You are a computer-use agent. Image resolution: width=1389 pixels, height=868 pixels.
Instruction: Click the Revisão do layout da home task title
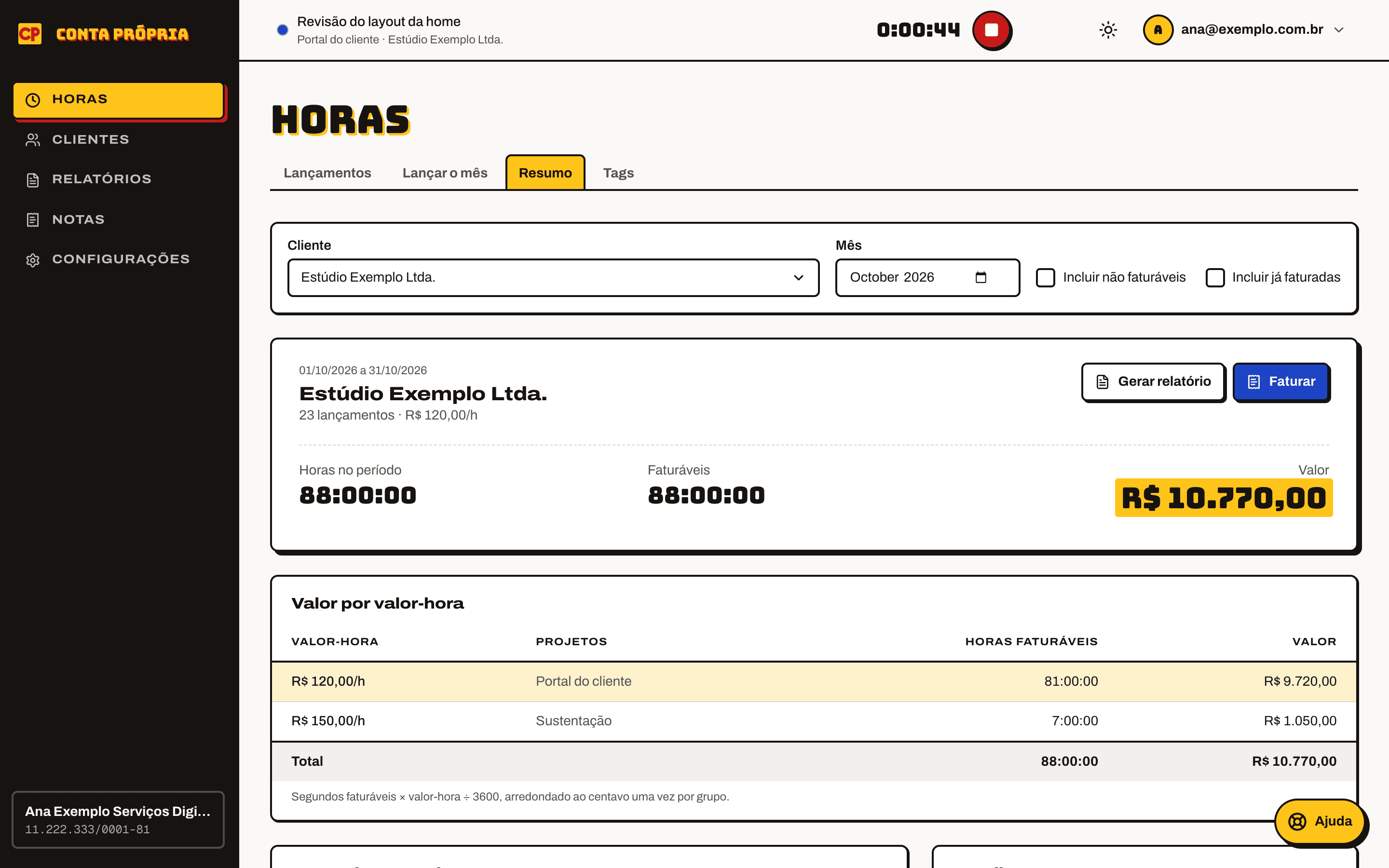(379, 21)
